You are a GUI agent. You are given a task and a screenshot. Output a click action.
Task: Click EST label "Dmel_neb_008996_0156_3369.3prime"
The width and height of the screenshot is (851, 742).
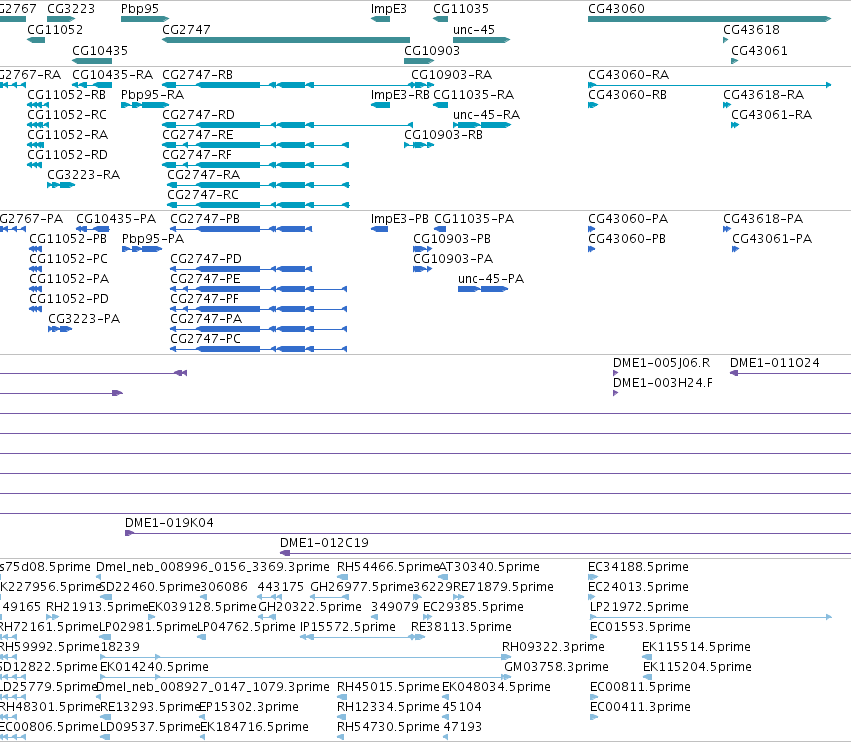[x=213, y=567]
